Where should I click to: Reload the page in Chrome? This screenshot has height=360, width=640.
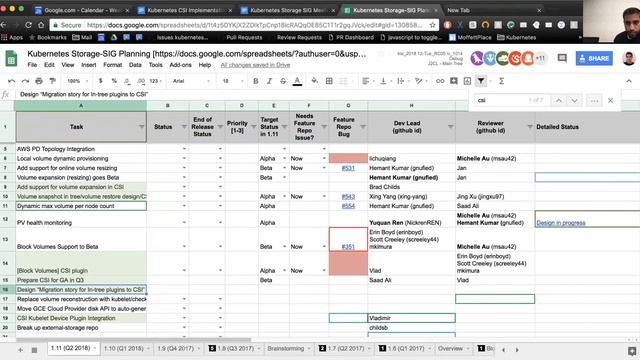point(28,25)
